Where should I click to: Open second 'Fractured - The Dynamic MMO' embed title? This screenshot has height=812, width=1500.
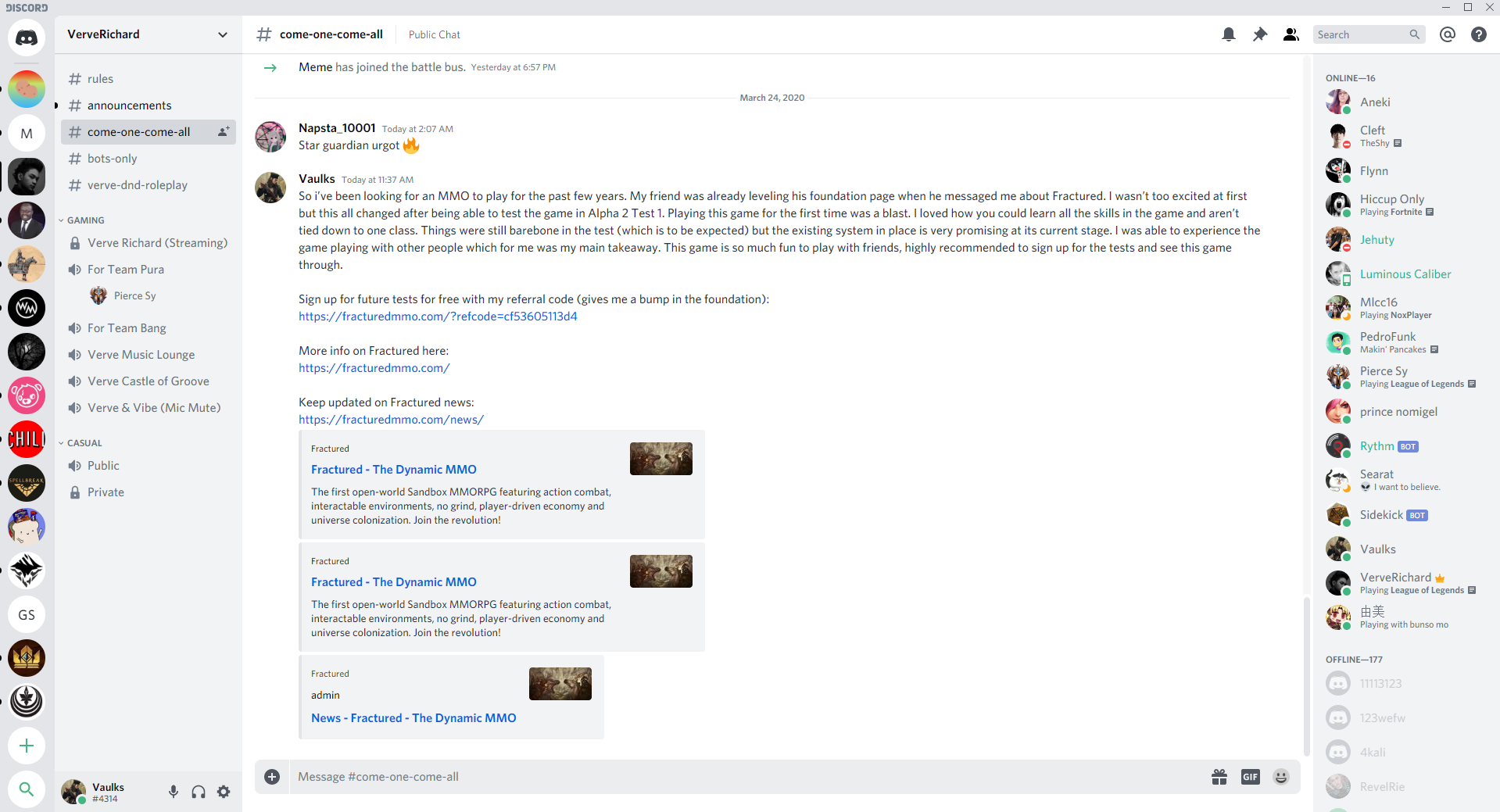394,582
